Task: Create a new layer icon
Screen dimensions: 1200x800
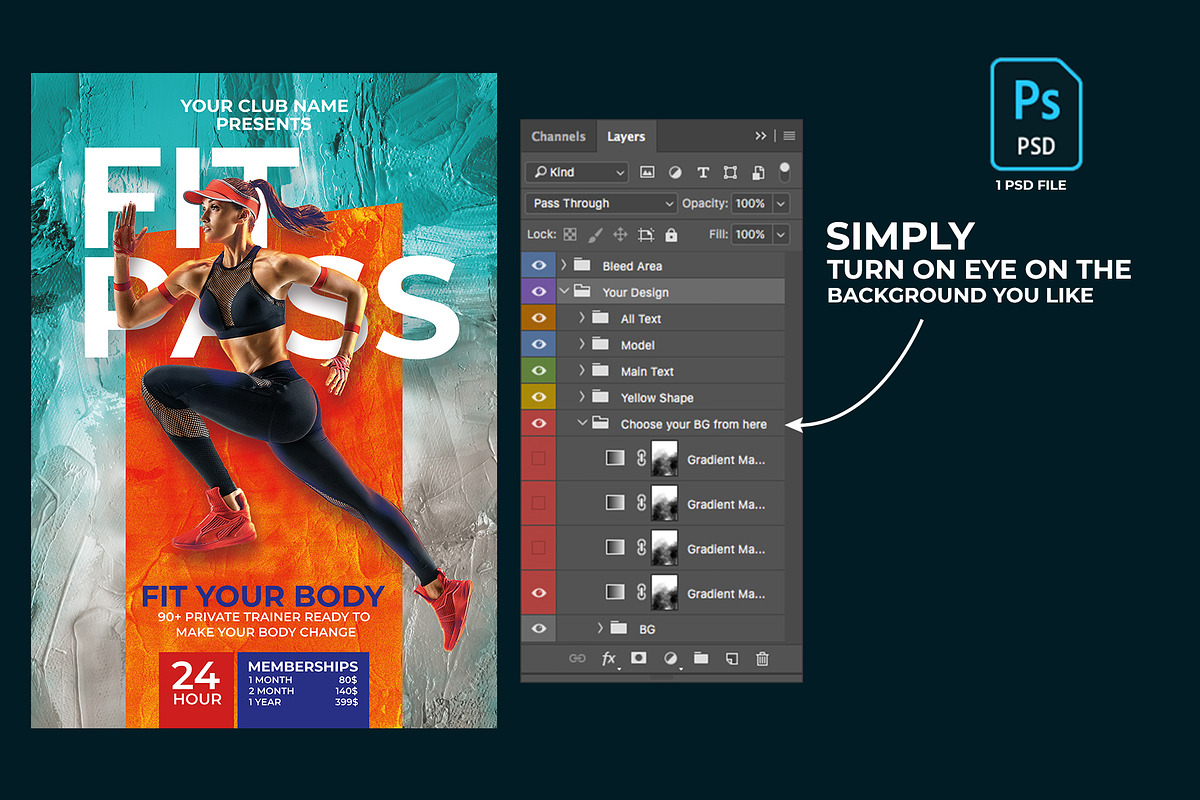Action: pyautogui.click(x=732, y=658)
